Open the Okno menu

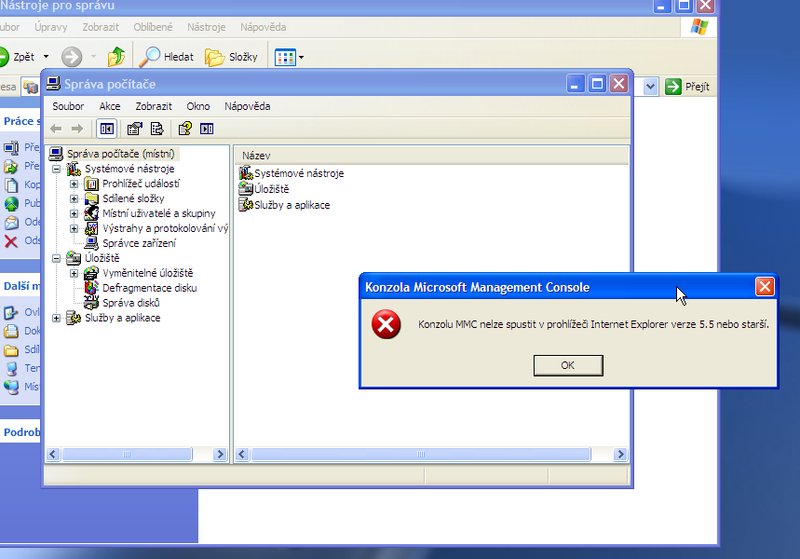click(x=198, y=106)
